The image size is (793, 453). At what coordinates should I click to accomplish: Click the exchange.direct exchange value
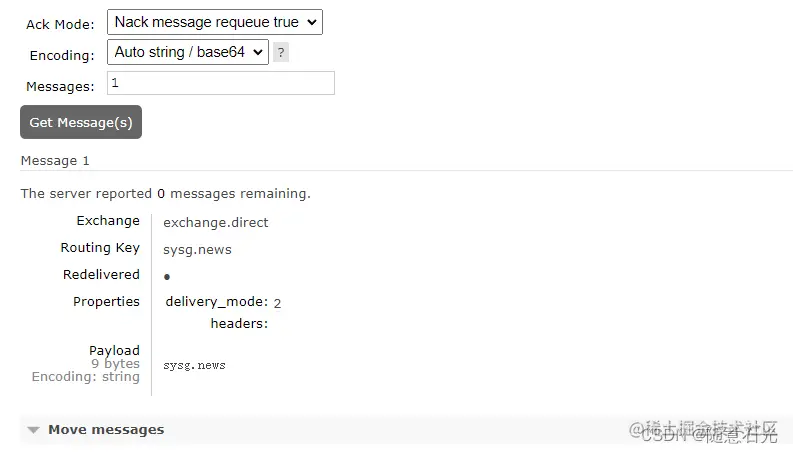[x=215, y=222]
